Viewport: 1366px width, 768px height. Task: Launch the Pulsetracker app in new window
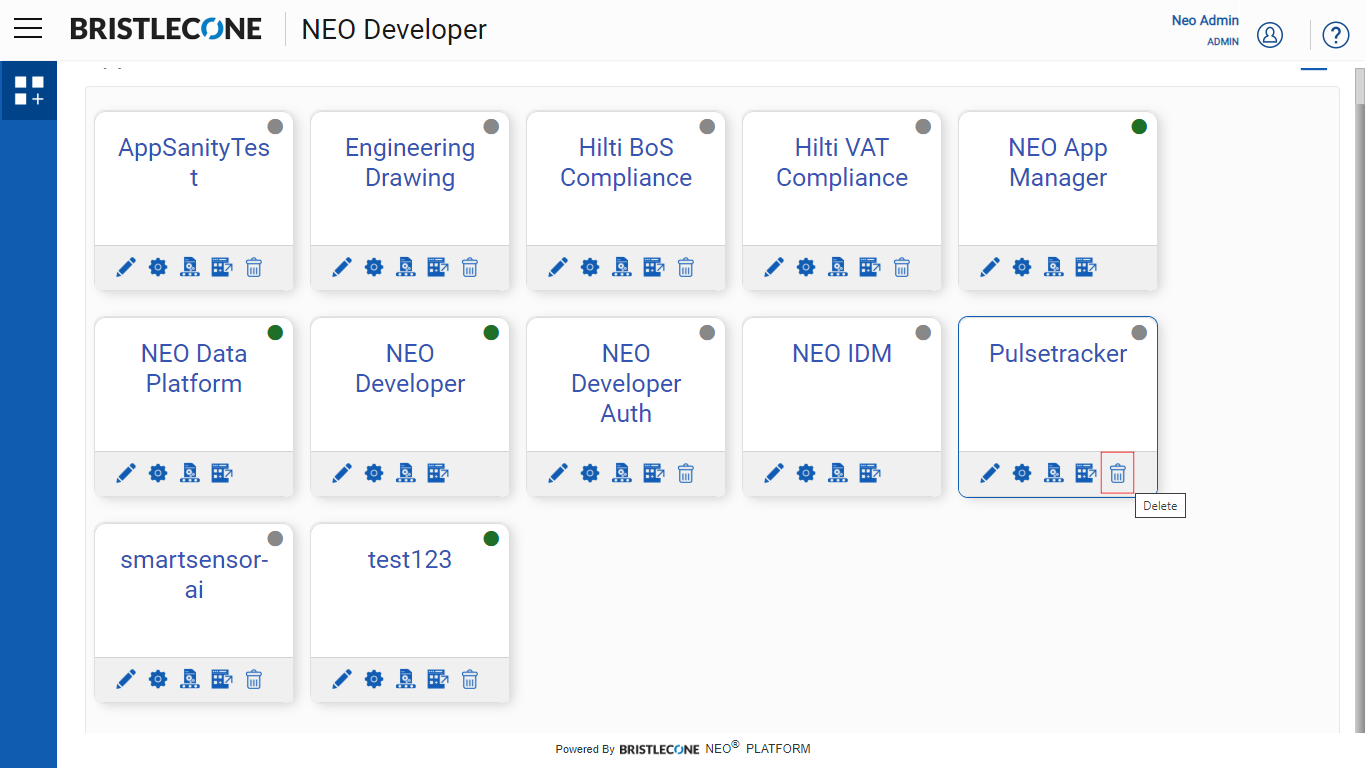tap(1086, 473)
